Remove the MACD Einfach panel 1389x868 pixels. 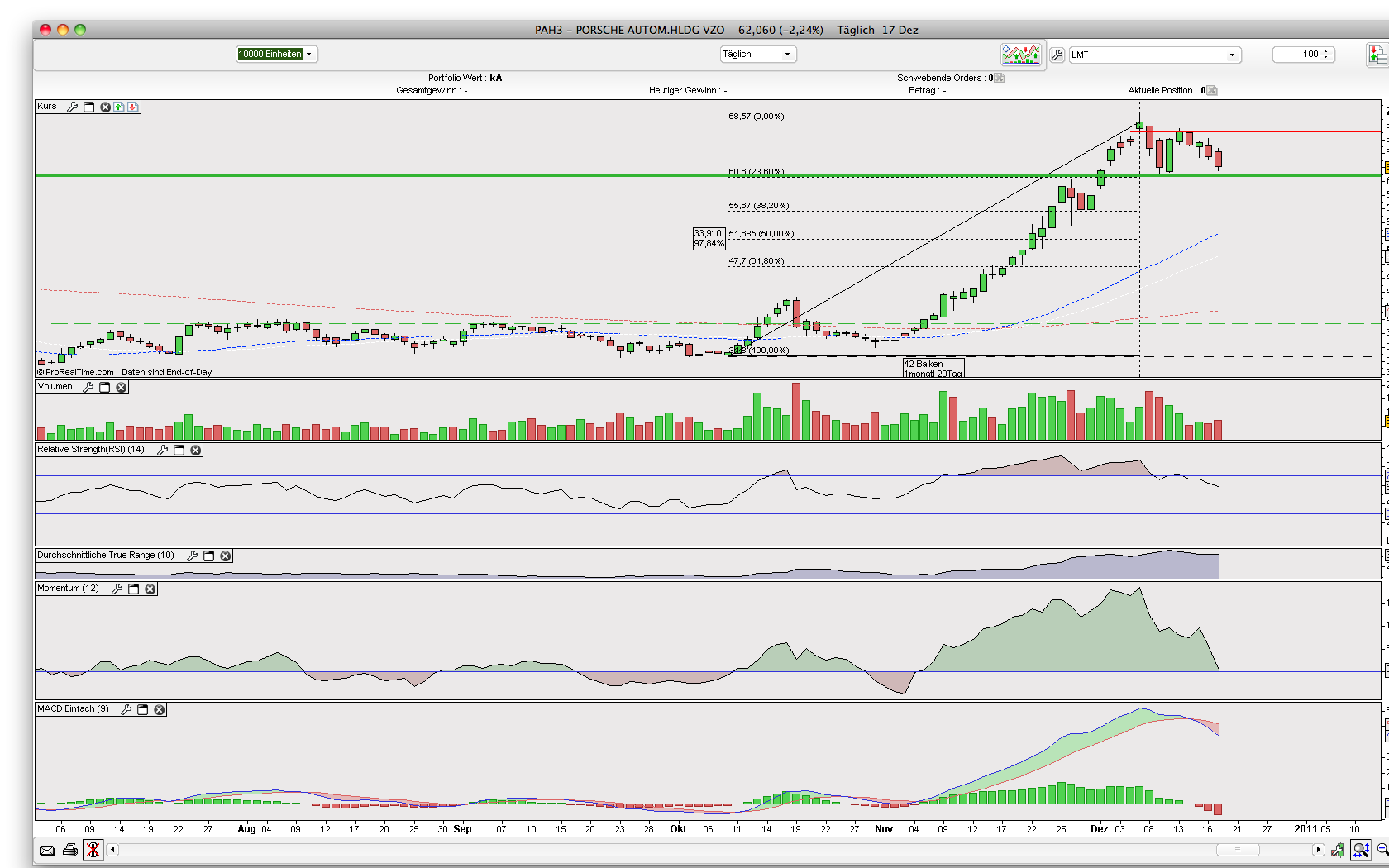160,709
